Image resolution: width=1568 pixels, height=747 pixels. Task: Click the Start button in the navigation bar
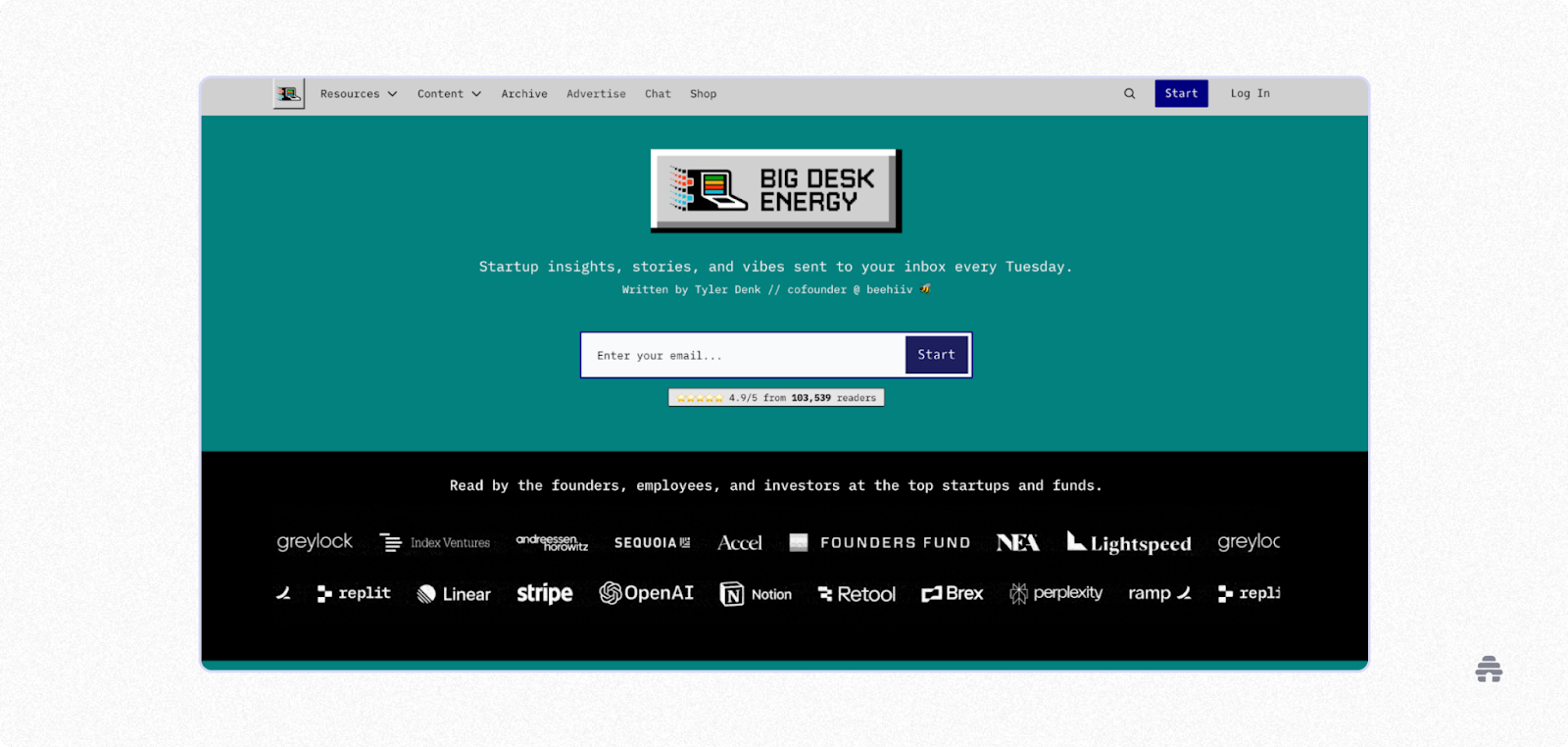1181,93
